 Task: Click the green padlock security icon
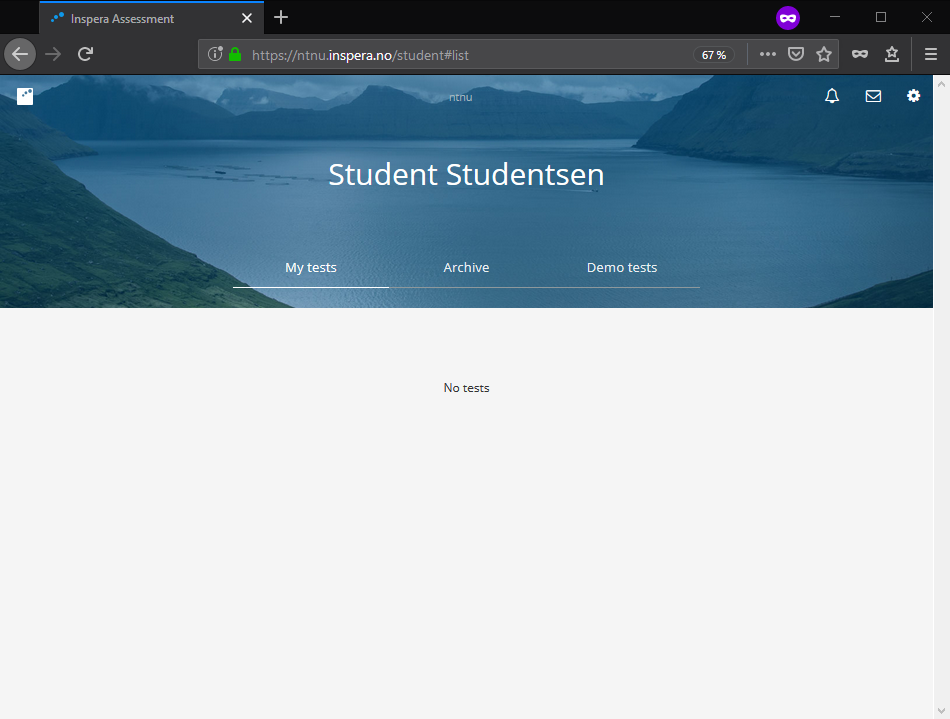point(235,54)
